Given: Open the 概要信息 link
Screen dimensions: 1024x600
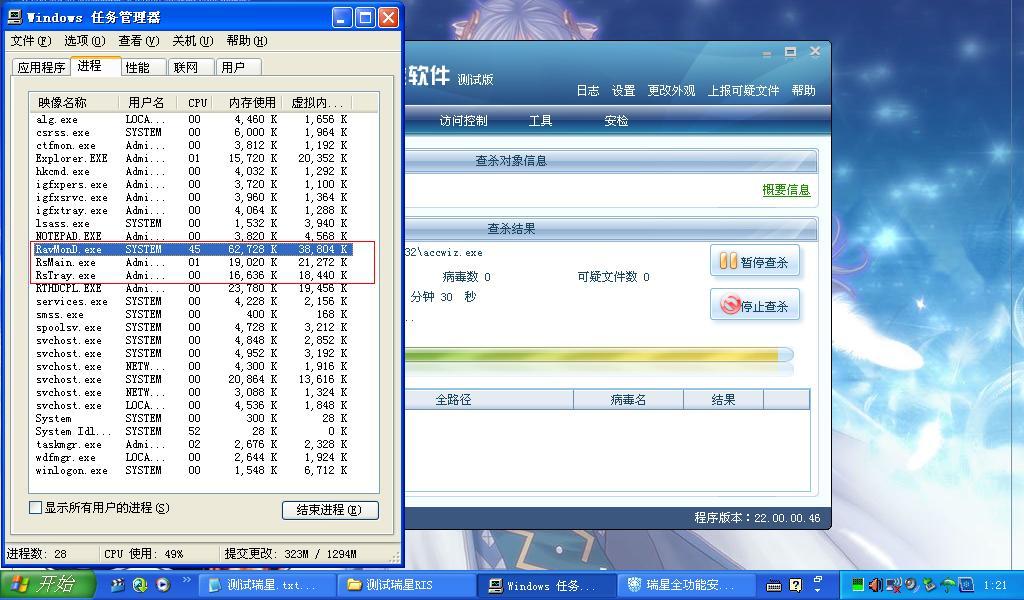Looking at the screenshot, I should coord(786,190).
